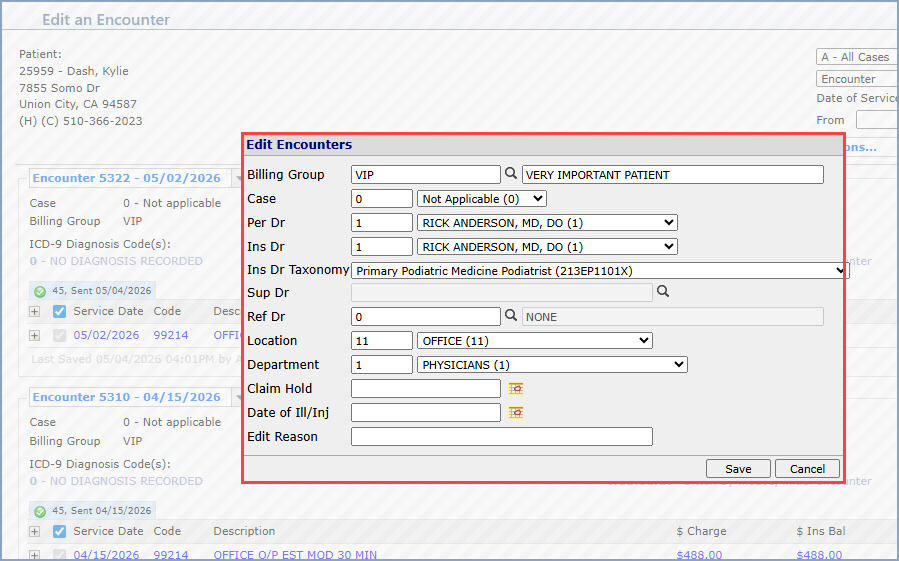The image size is (899, 561).
Task: Click the Per Dr number field
Action: click(x=381, y=223)
